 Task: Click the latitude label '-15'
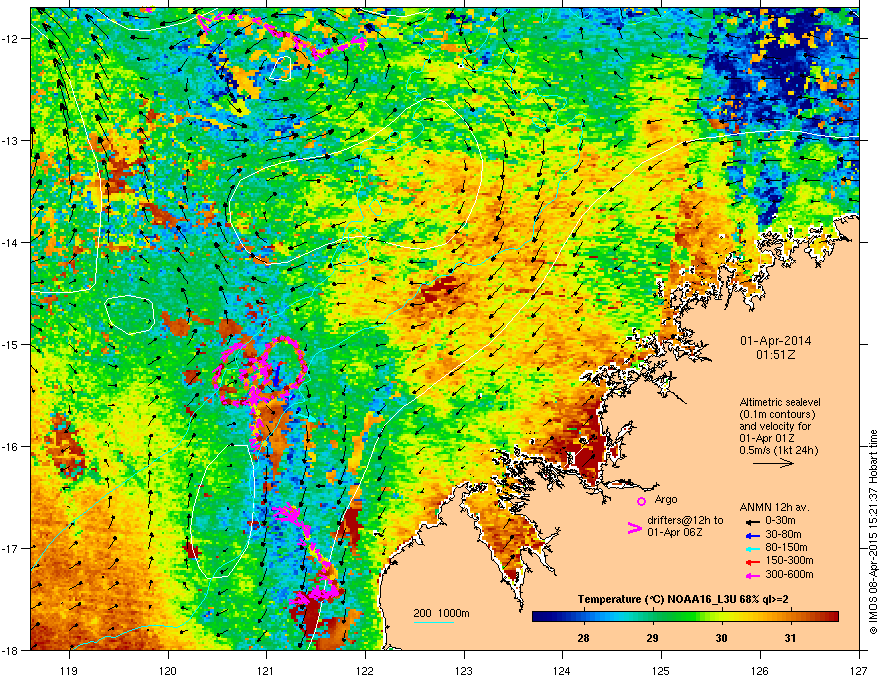(11, 344)
